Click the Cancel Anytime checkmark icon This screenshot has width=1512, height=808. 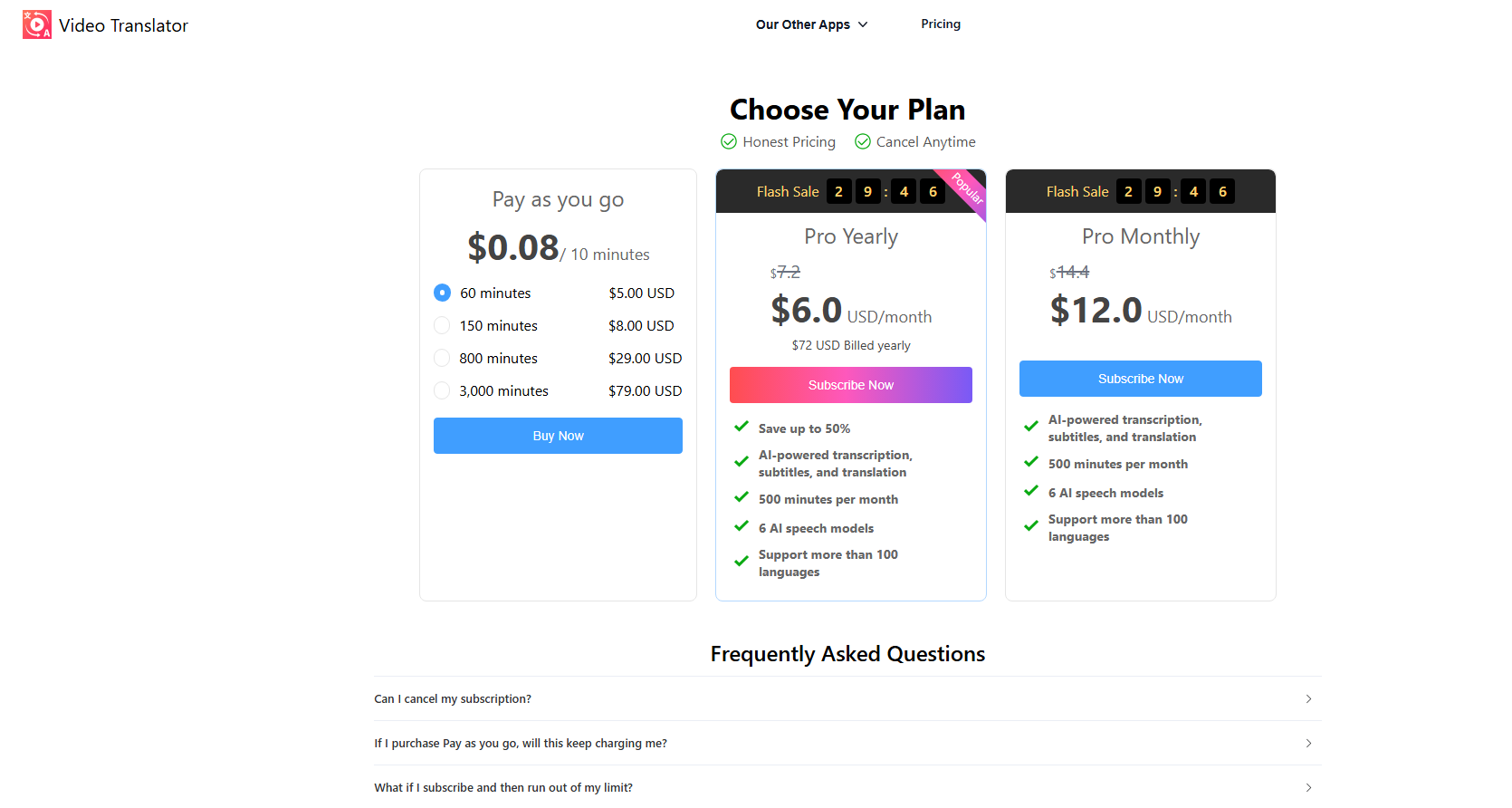point(863,141)
